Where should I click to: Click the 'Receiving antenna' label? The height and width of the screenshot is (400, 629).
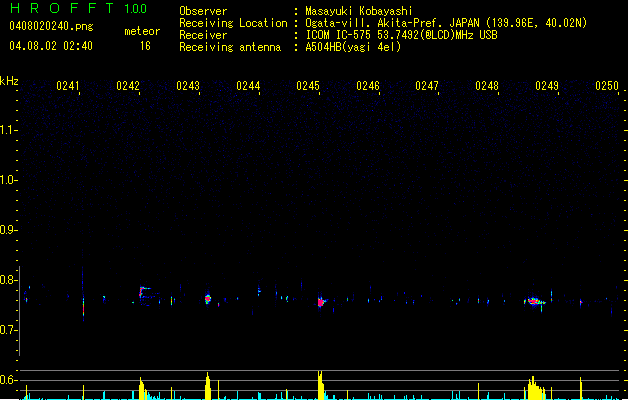230,47
